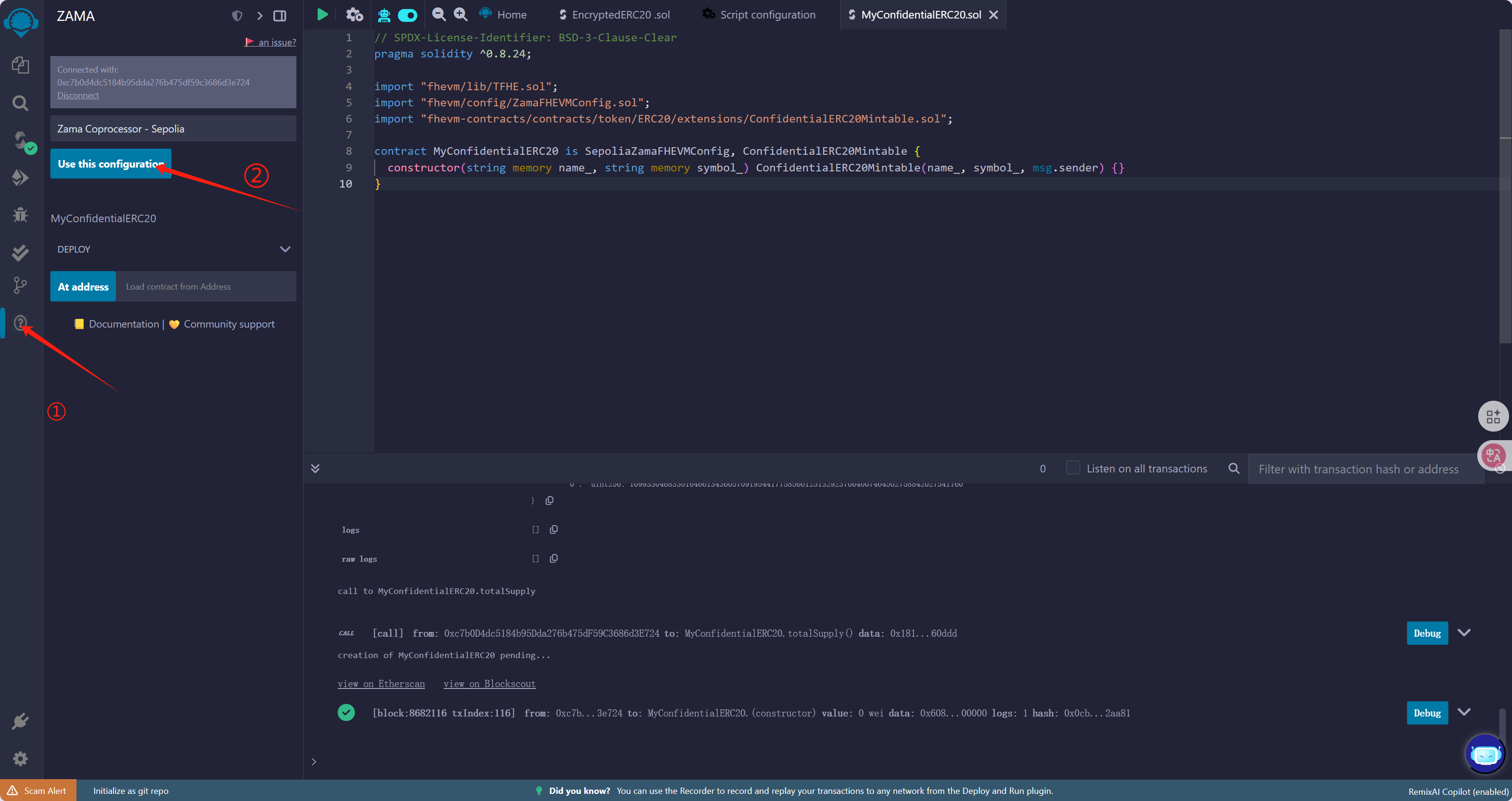This screenshot has height=801, width=1512.
Task: Click the MyConfidentialERC20 contract name label
Action: click(103, 218)
